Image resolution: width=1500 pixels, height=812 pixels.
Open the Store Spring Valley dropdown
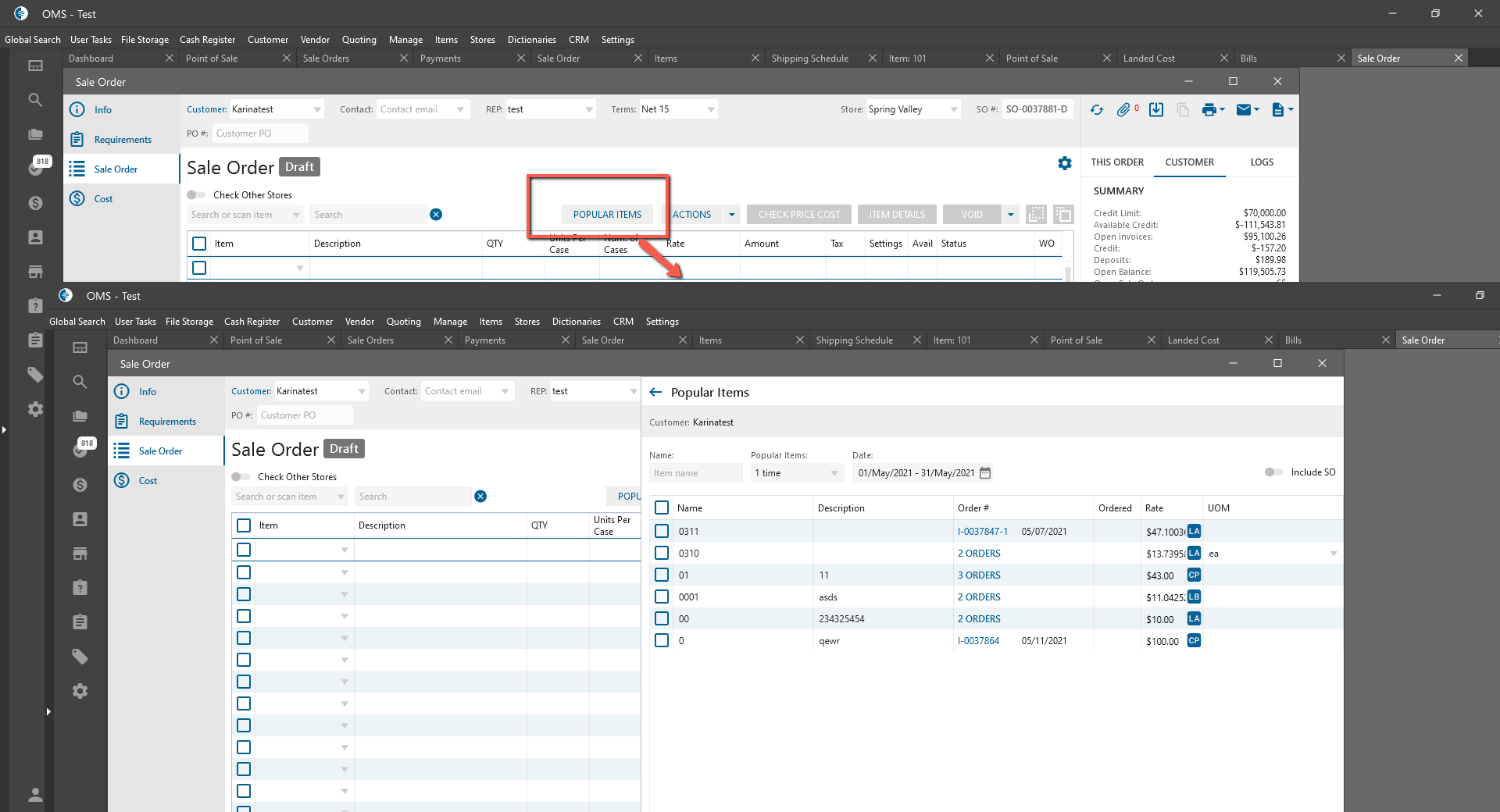[953, 110]
